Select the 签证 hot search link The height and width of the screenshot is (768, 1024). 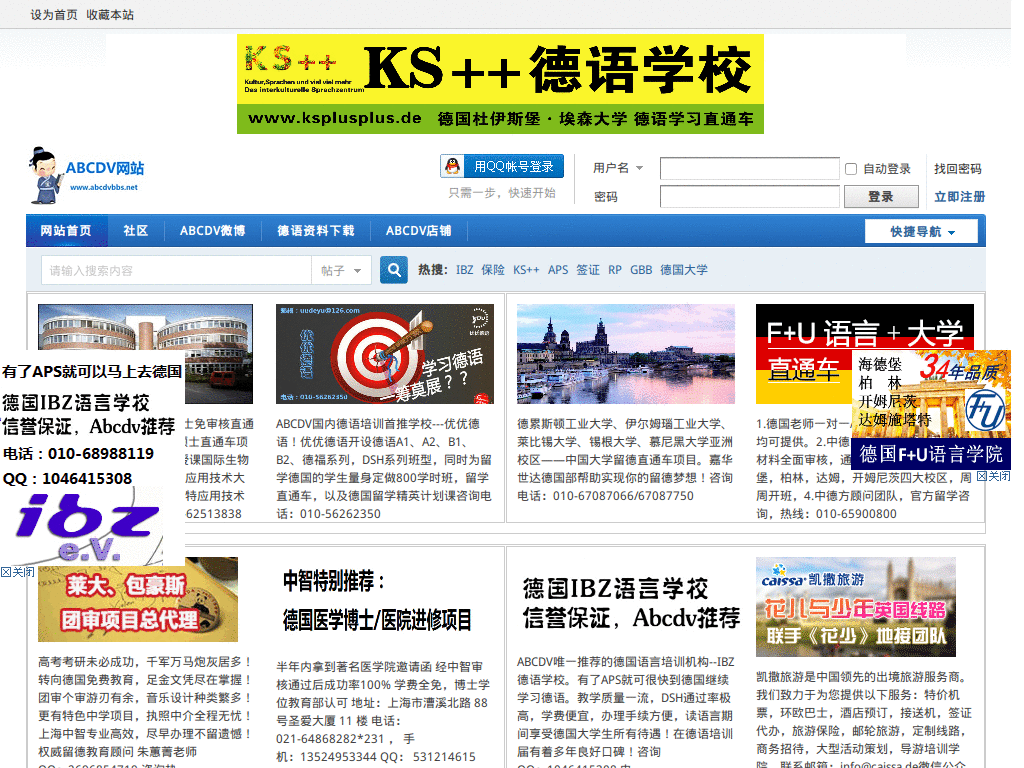(x=588, y=270)
